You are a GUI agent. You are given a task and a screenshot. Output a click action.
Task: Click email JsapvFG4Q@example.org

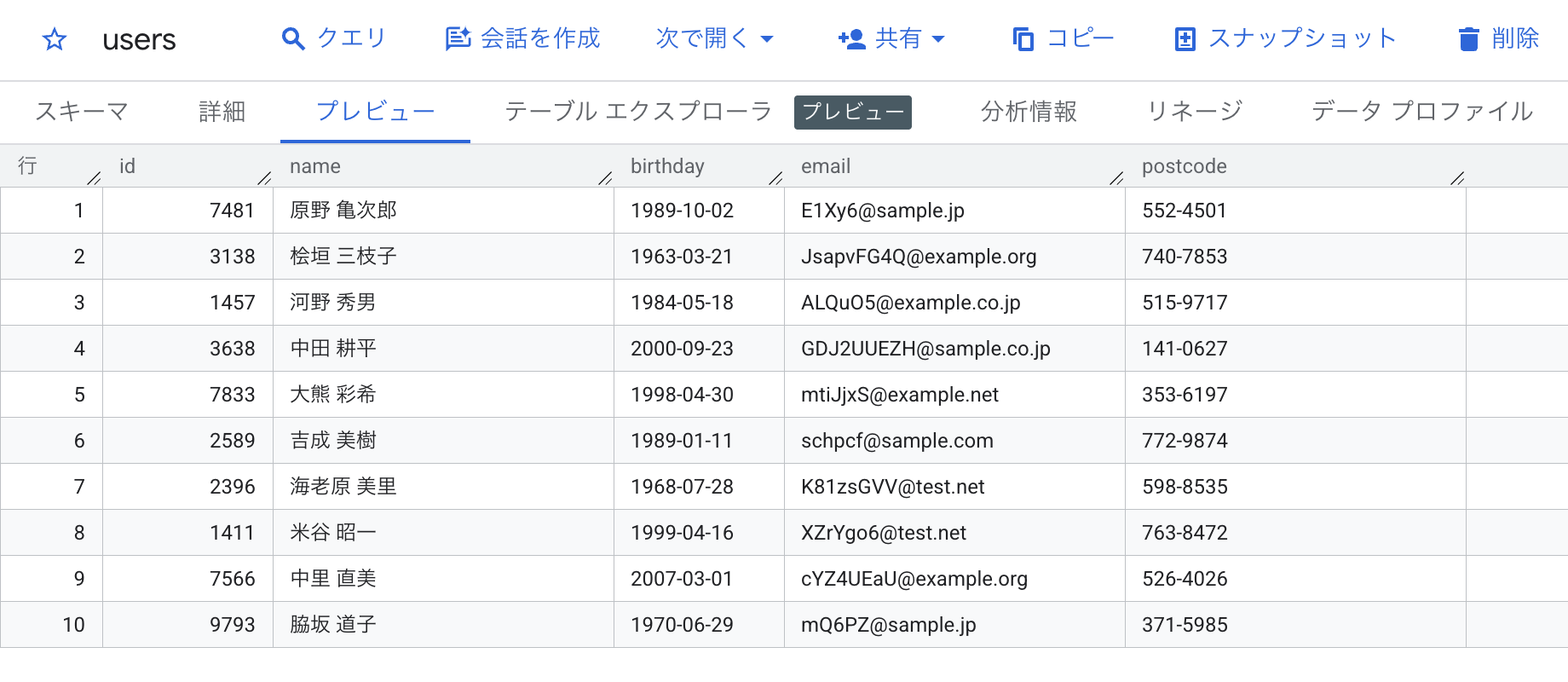(919, 257)
